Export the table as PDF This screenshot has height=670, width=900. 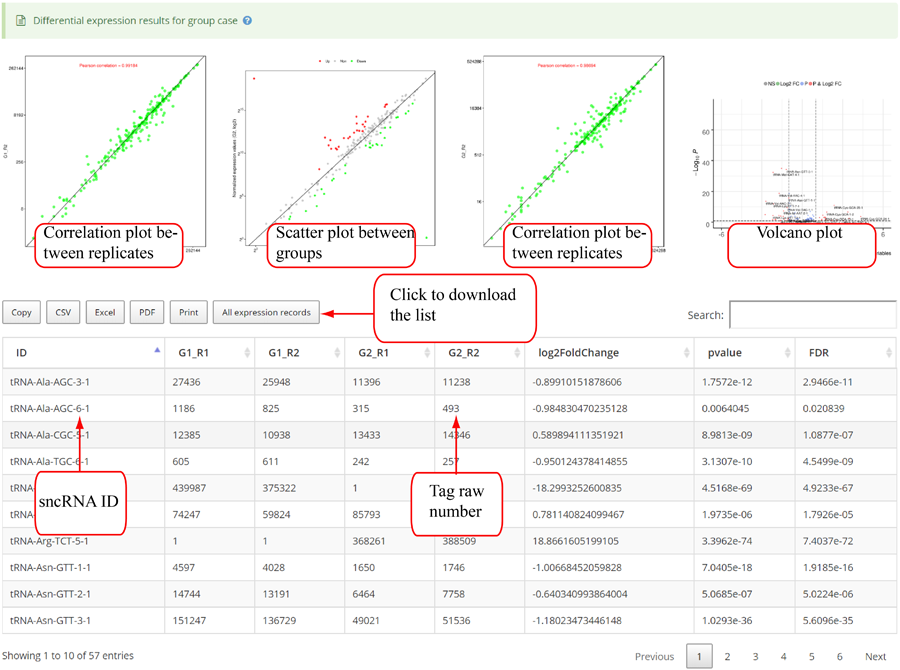pyautogui.click(x=147, y=312)
